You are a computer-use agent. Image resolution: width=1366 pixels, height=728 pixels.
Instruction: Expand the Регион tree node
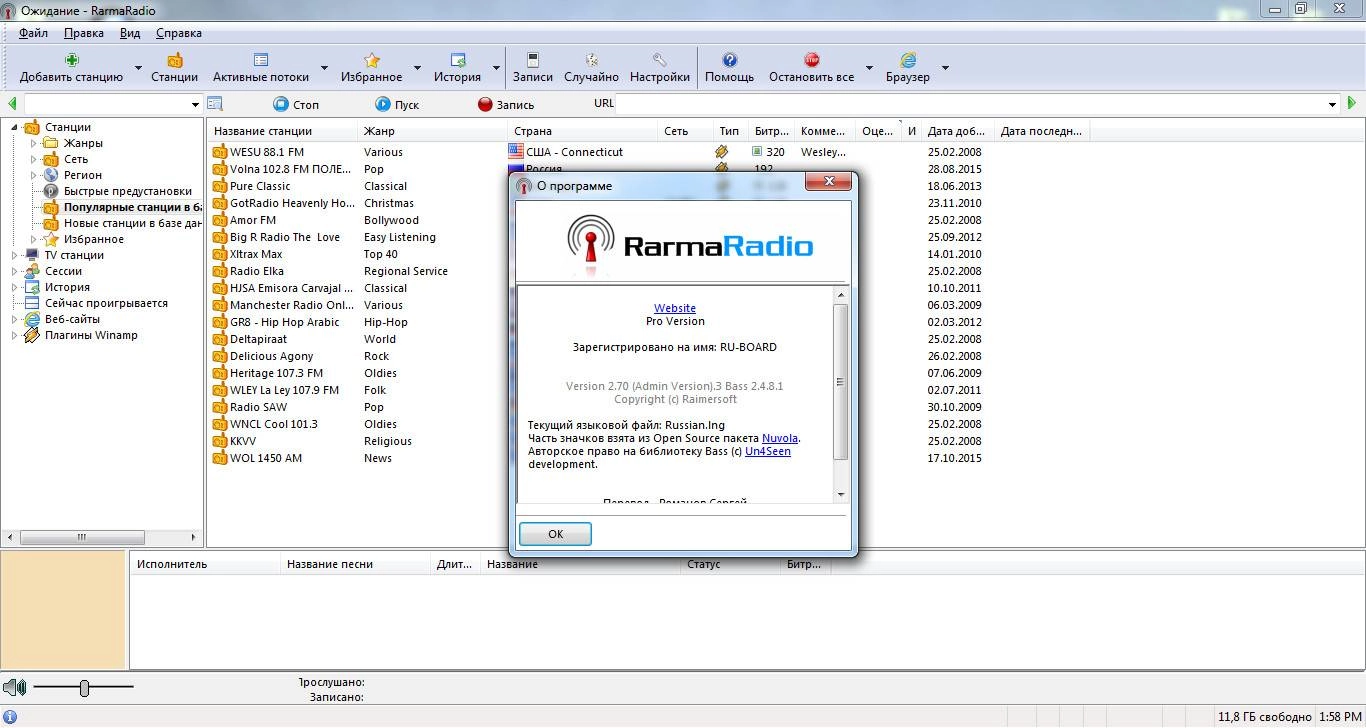coord(33,175)
